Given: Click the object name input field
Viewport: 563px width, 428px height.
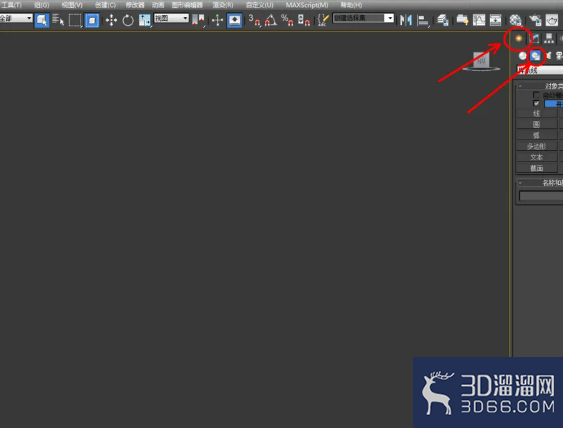Looking at the screenshot, I should [x=541, y=196].
